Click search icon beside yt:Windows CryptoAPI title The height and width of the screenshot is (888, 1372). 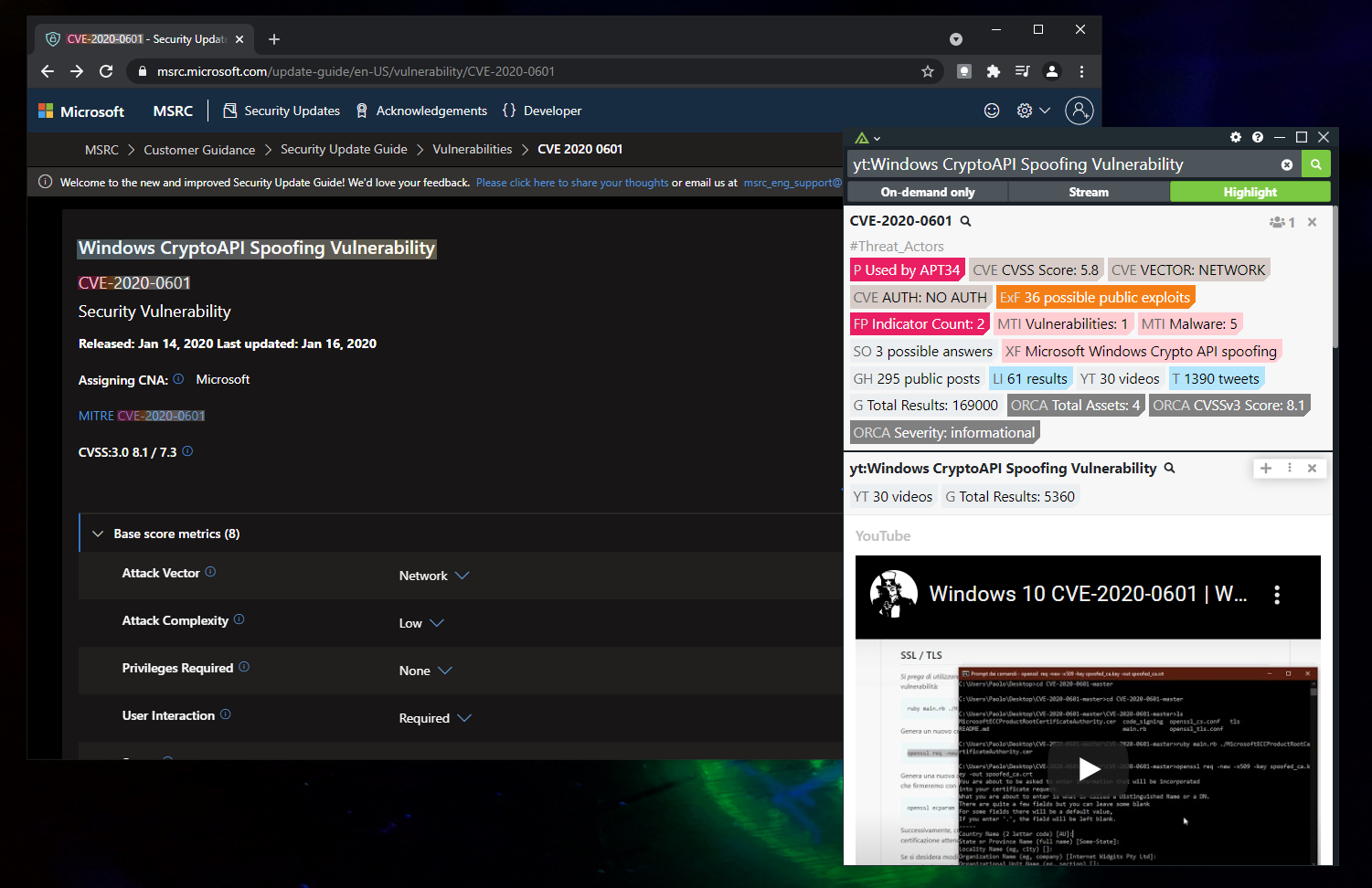coord(1169,469)
